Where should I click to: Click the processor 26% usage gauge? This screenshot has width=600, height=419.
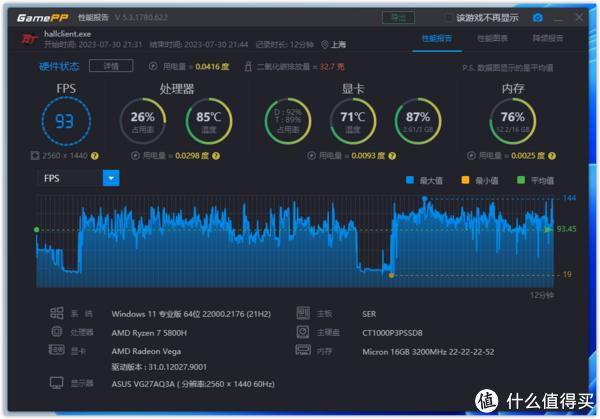(143, 121)
